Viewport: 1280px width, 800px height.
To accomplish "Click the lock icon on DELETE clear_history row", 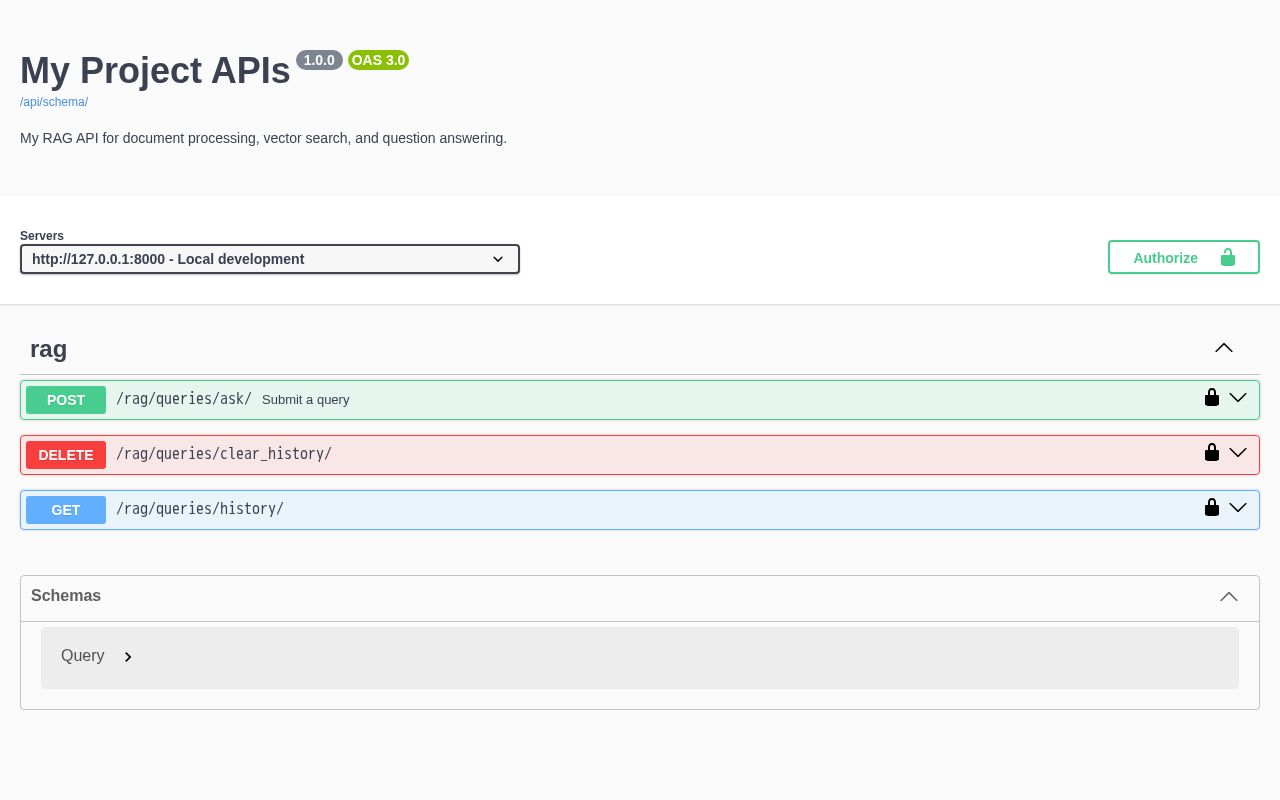I will click(x=1212, y=452).
